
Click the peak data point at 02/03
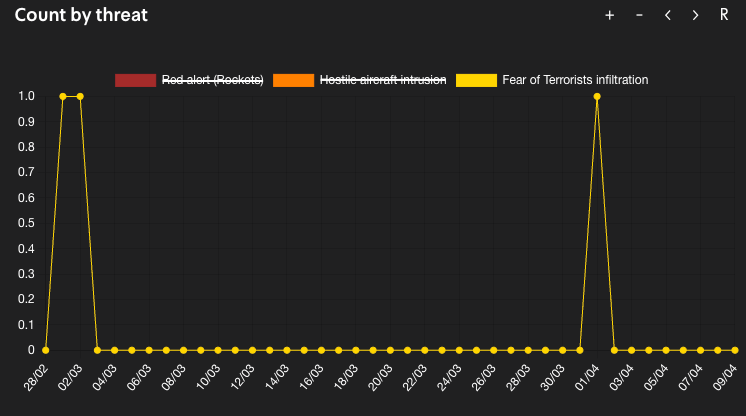80,97
